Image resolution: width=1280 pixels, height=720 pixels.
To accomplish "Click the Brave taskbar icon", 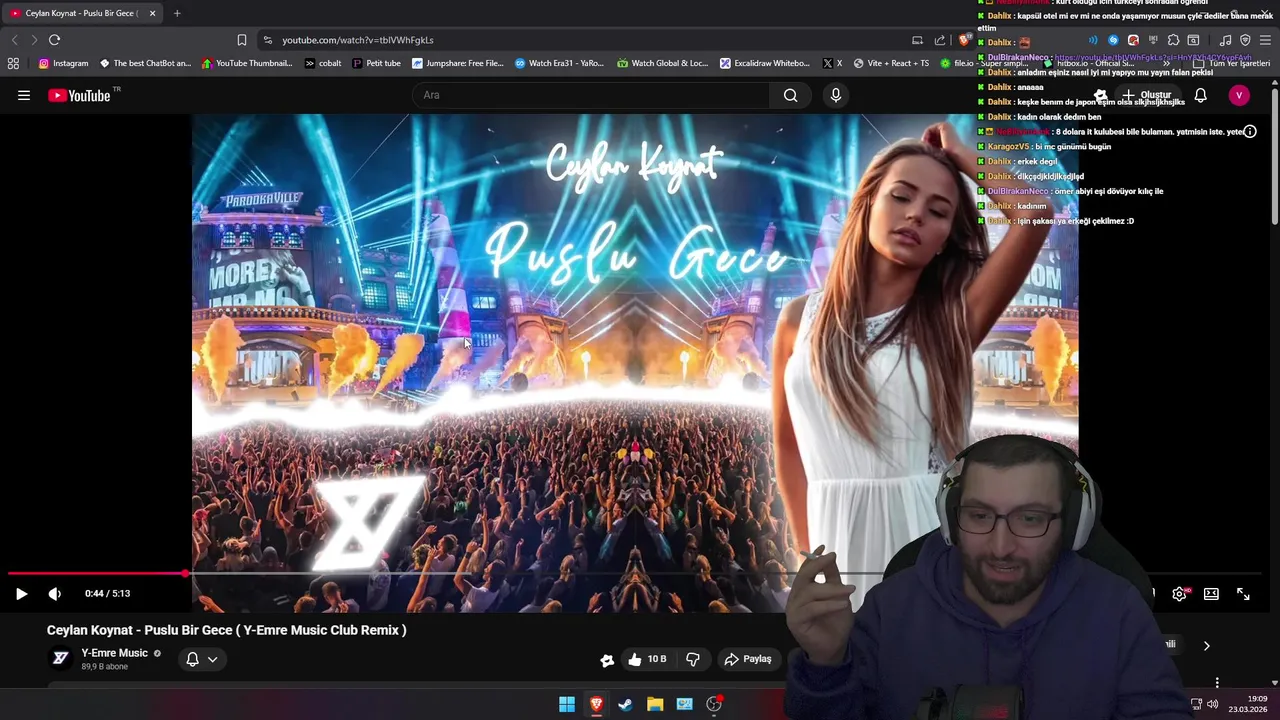I will point(596,704).
